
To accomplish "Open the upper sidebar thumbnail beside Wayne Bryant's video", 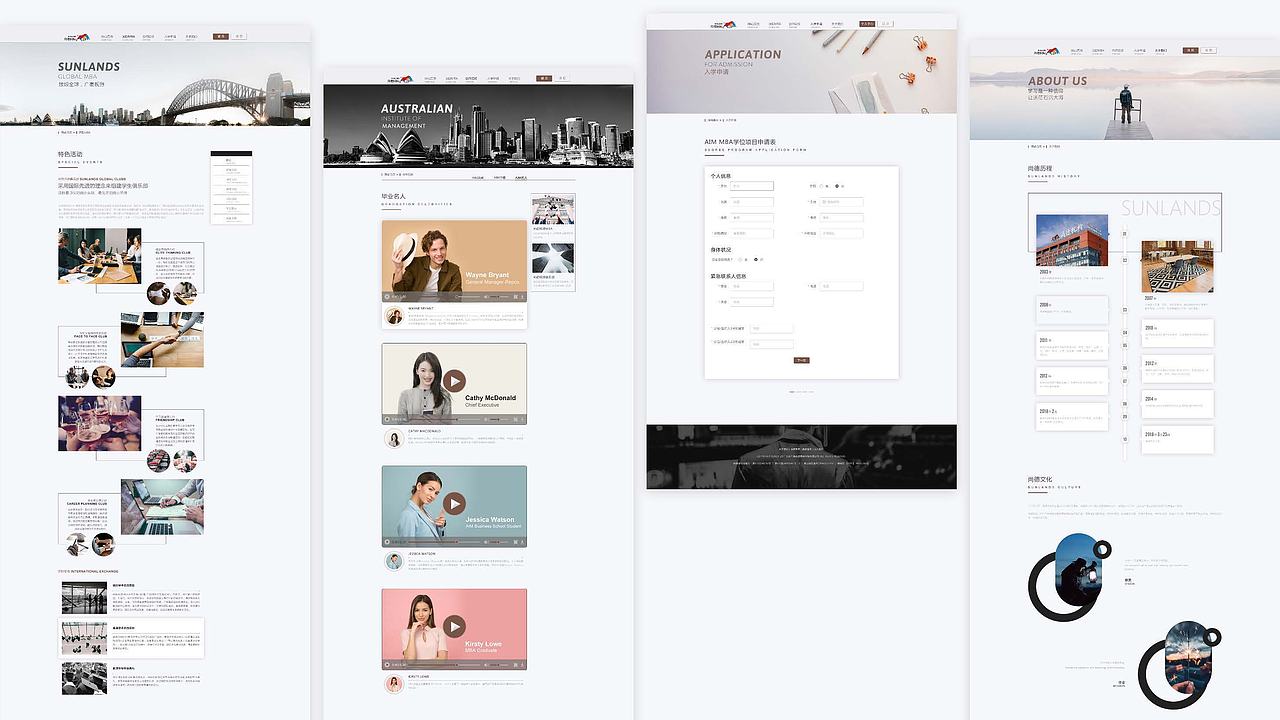I will (553, 210).
